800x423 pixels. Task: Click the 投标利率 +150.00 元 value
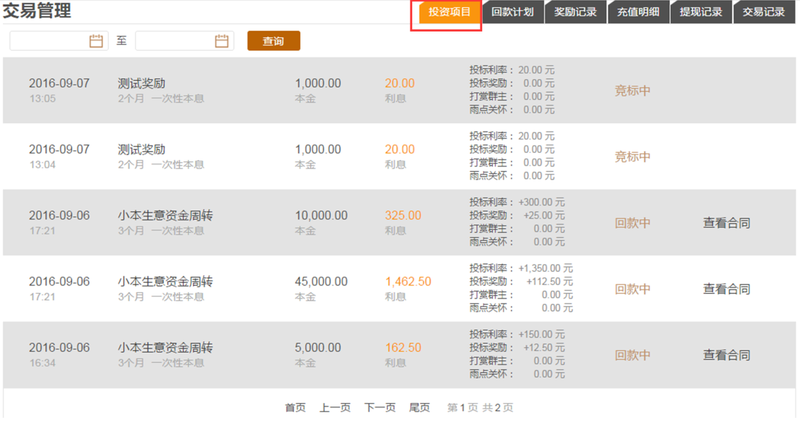pos(541,335)
